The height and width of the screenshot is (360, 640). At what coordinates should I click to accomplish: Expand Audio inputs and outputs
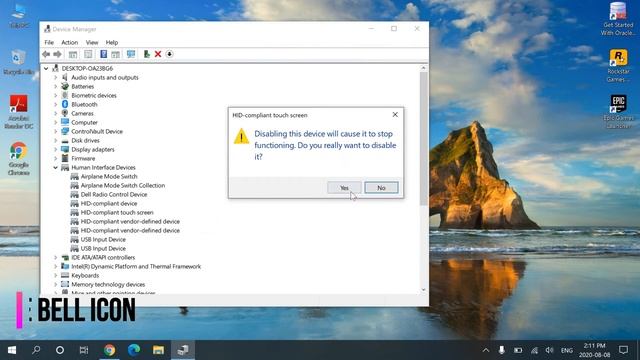pos(56,78)
